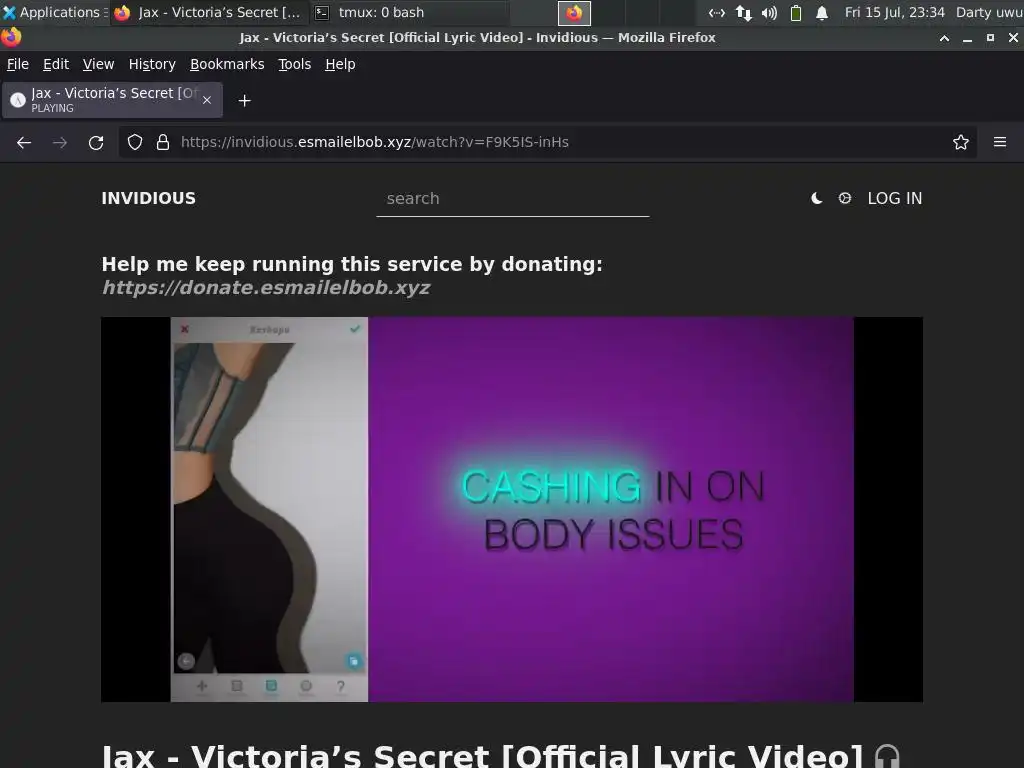Open the File menu

tap(18, 64)
